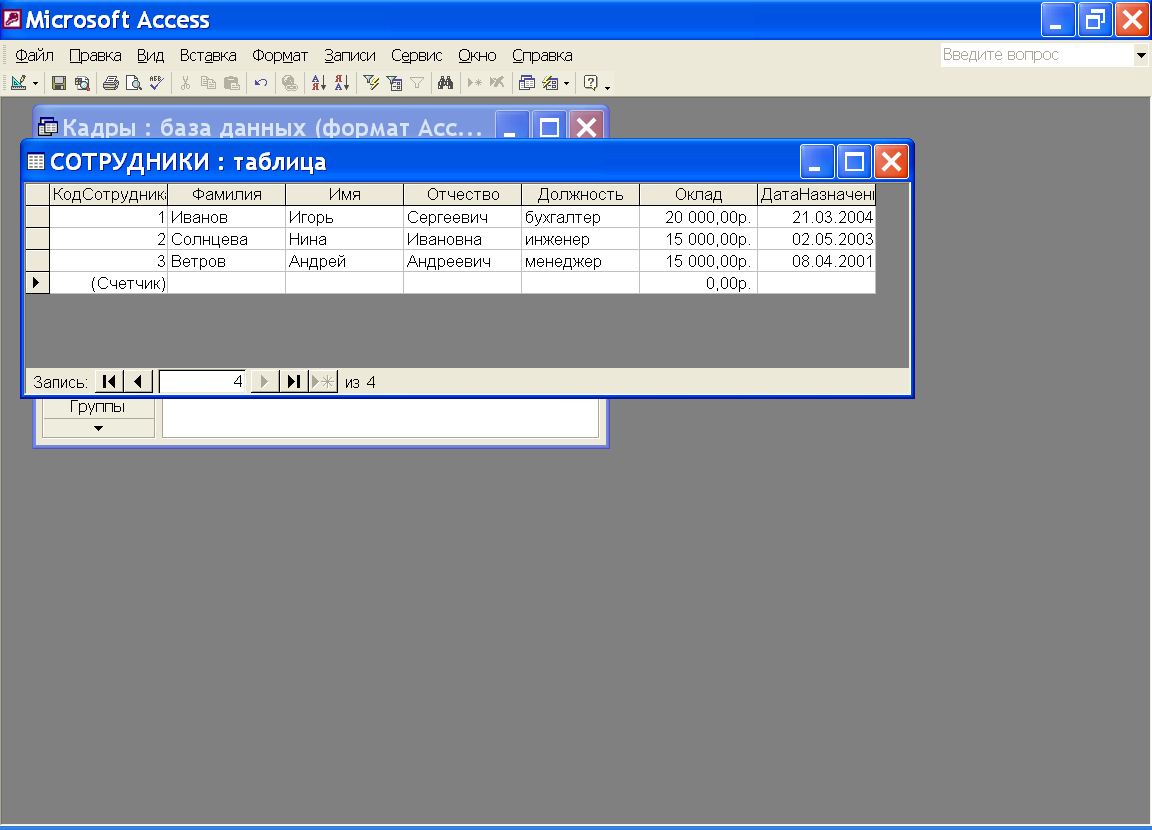Open the Окно menu

477,56
